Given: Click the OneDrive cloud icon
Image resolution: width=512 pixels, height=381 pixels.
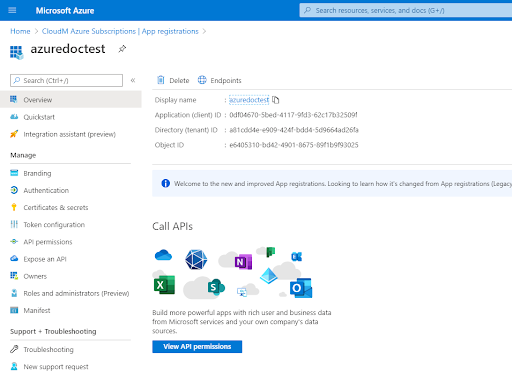Looking at the screenshot, I should tap(163, 255).
